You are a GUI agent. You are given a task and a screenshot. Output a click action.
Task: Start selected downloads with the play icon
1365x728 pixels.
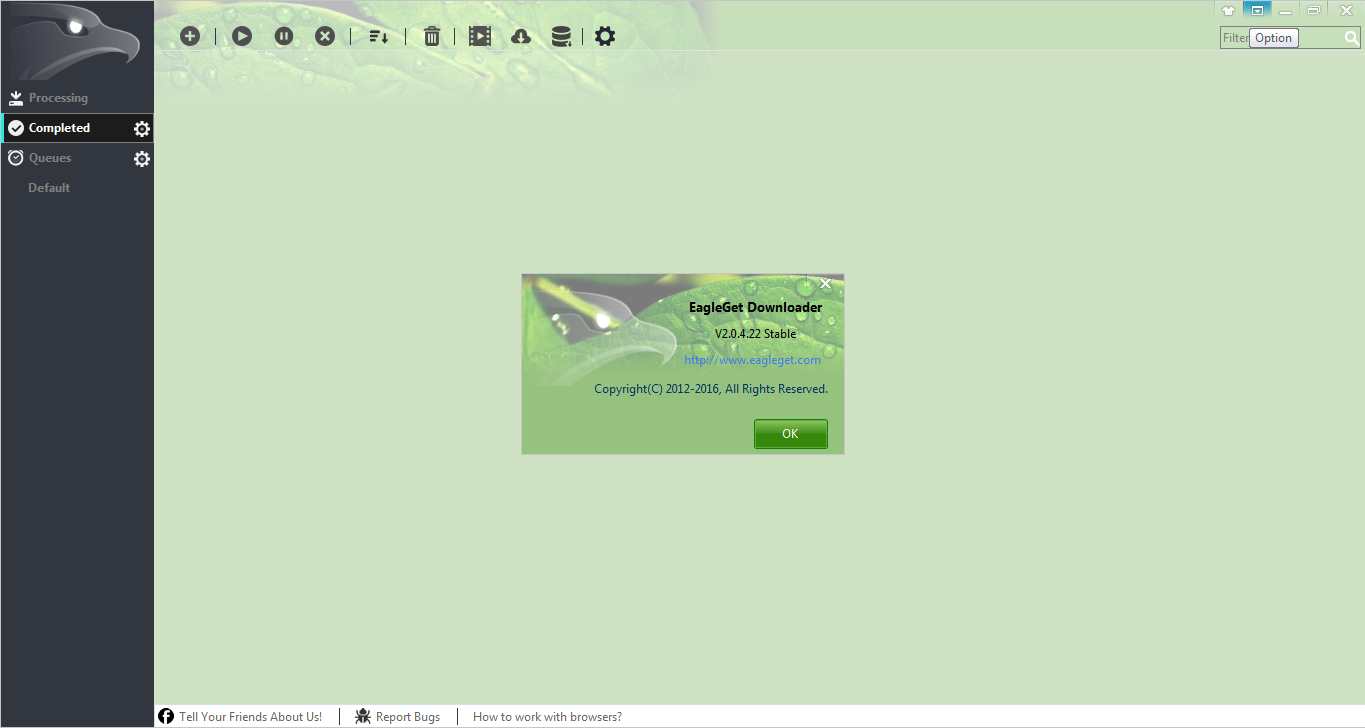click(x=242, y=36)
